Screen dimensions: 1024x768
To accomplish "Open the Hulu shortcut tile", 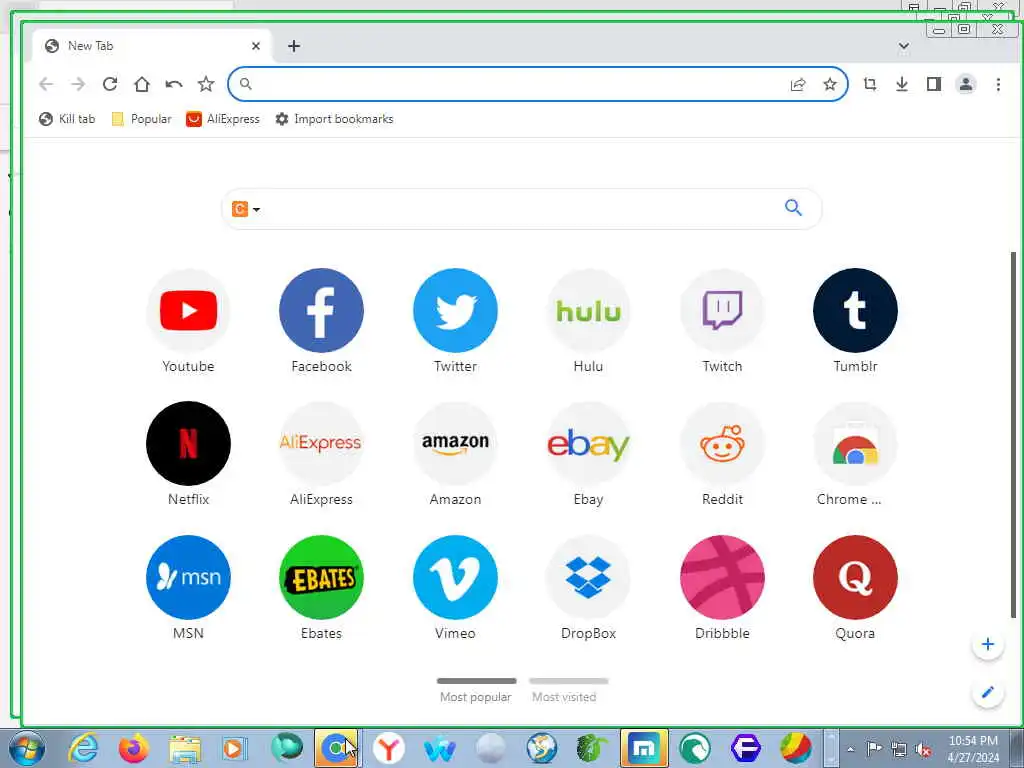I will point(588,320).
